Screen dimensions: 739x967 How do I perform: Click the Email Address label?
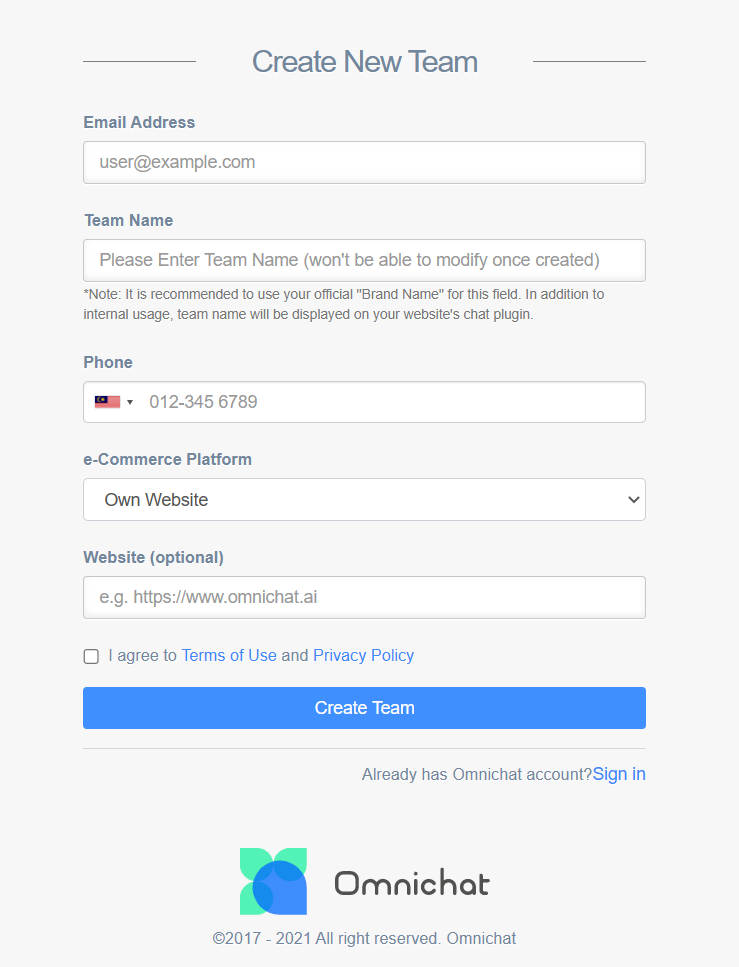pyautogui.click(x=139, y=123)
